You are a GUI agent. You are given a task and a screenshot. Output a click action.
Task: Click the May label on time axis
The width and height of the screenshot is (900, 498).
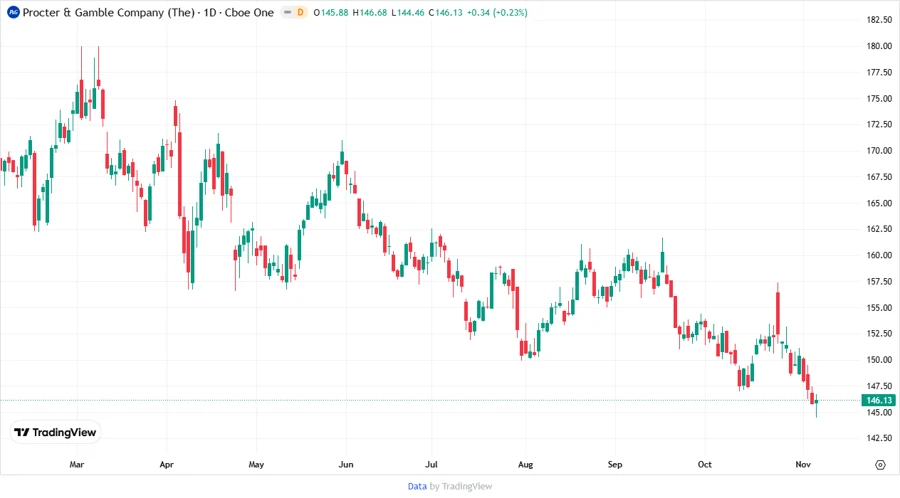point(256,464)
